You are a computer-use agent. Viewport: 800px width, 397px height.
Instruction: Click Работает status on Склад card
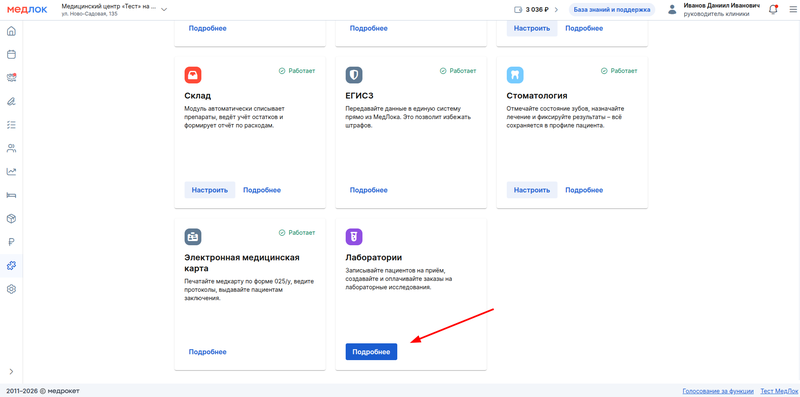(x=297, y=71)
